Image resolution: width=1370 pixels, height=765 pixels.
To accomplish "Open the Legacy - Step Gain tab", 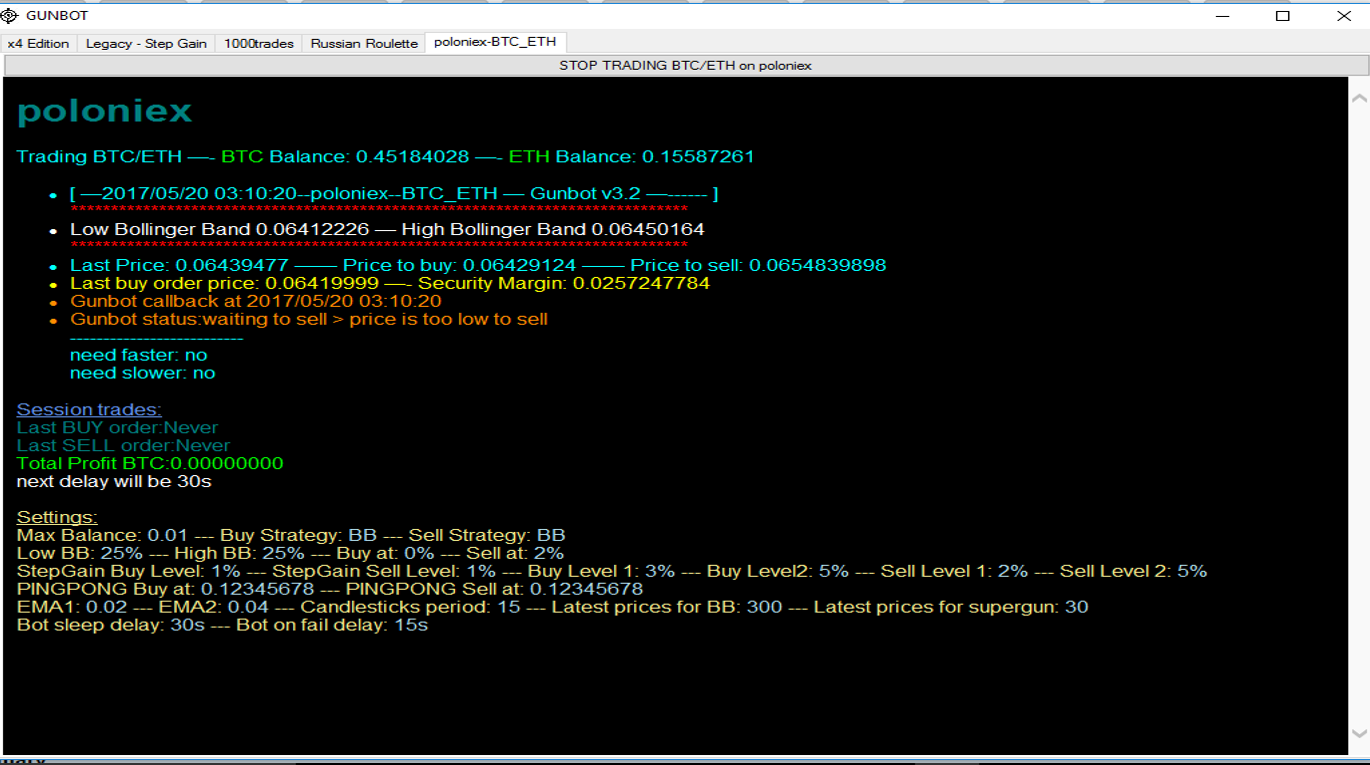I will (146, 43).
